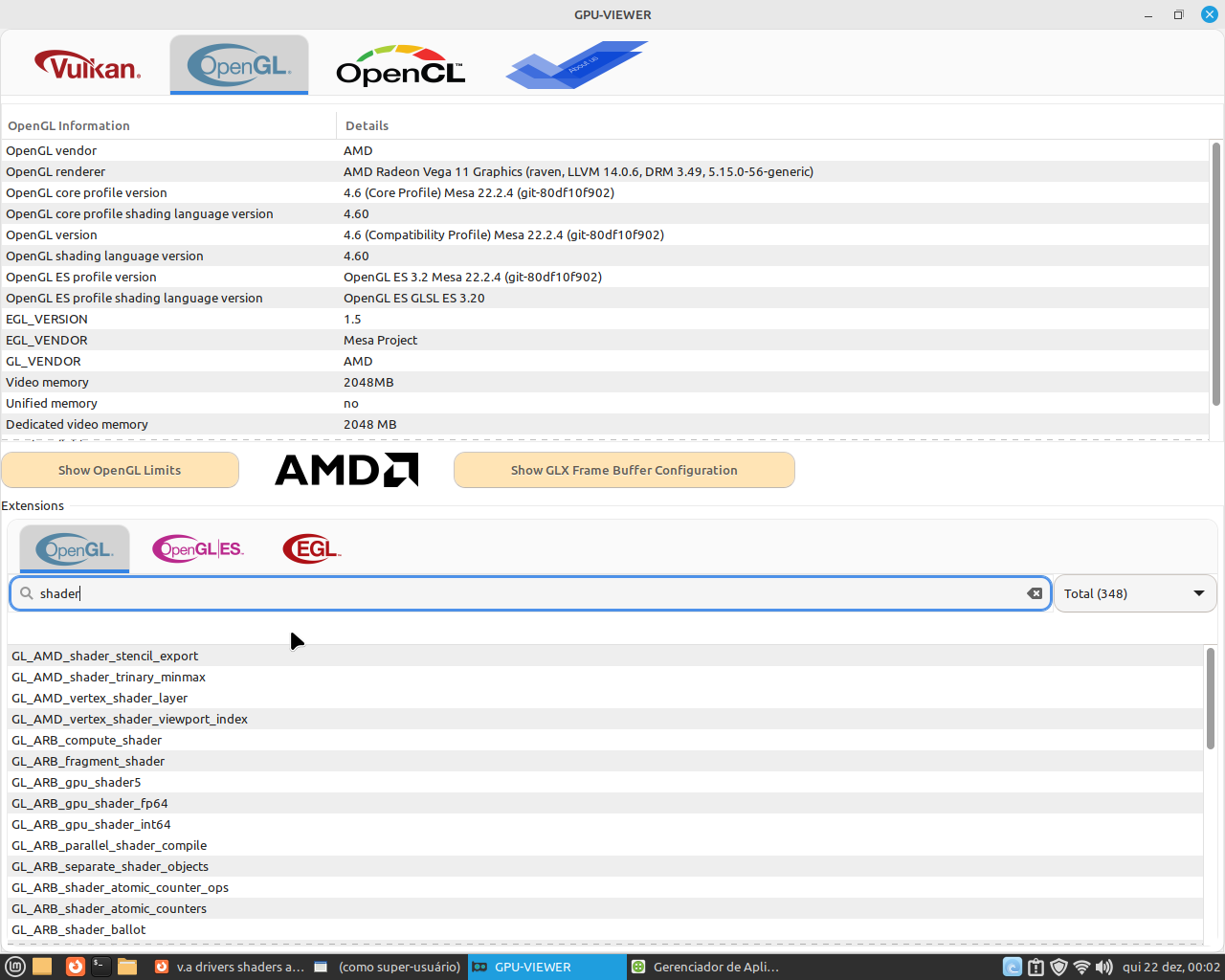1225x980 pixels.
Task: Launch the Firefox launcher in the taskbar
Action: (x=75, y=967)
